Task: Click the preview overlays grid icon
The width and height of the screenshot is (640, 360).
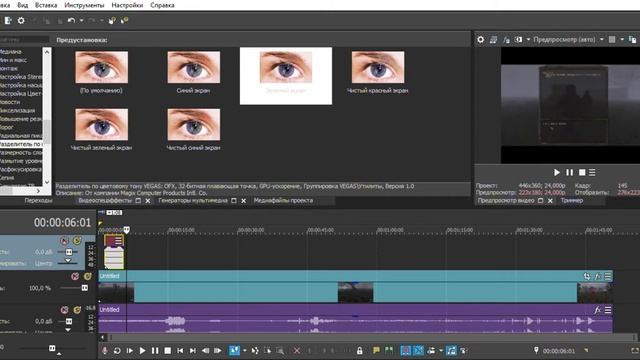Action: [x=612, y=40]
